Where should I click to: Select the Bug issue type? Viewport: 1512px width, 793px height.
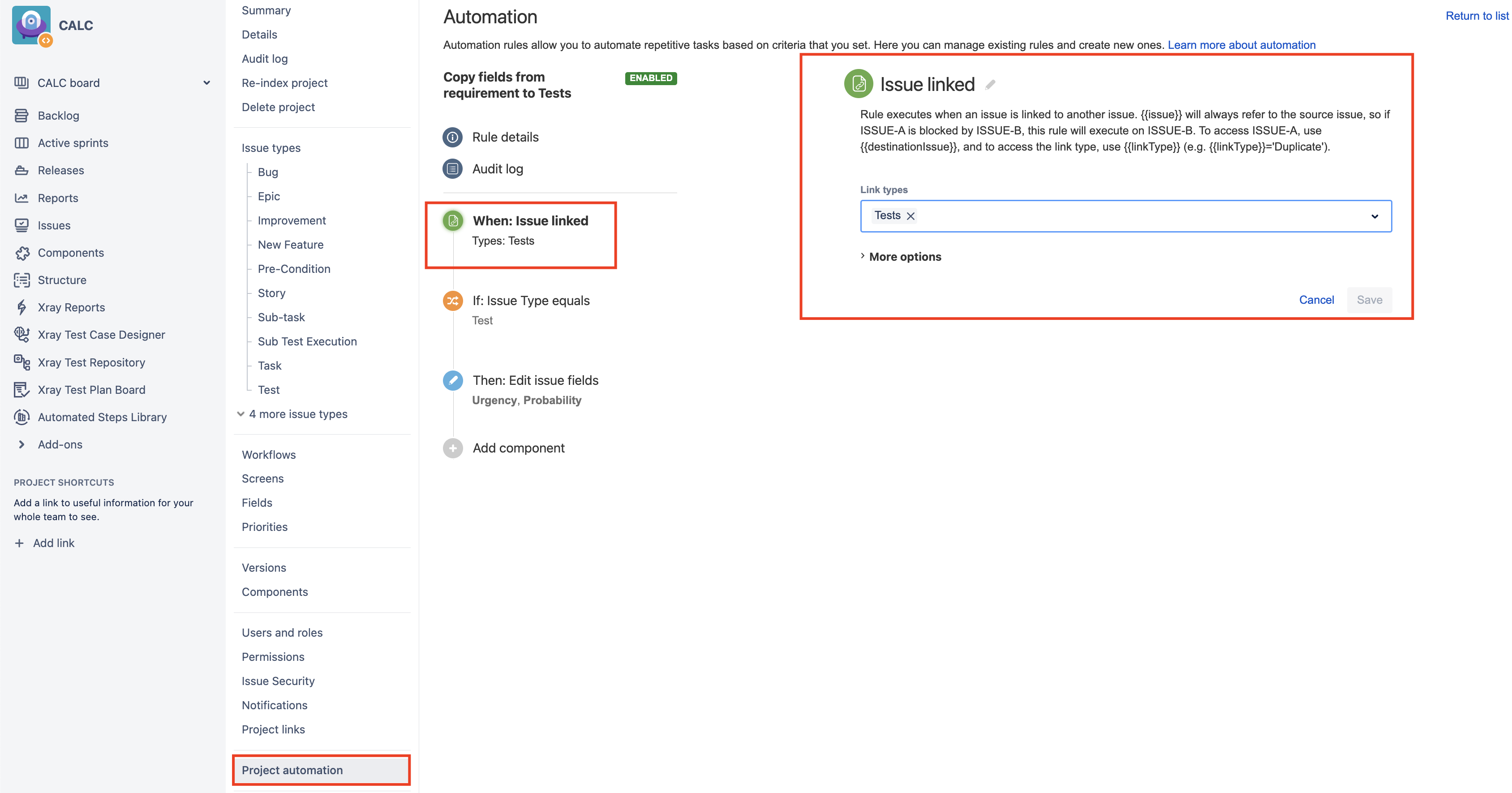(x=268, y=172)
